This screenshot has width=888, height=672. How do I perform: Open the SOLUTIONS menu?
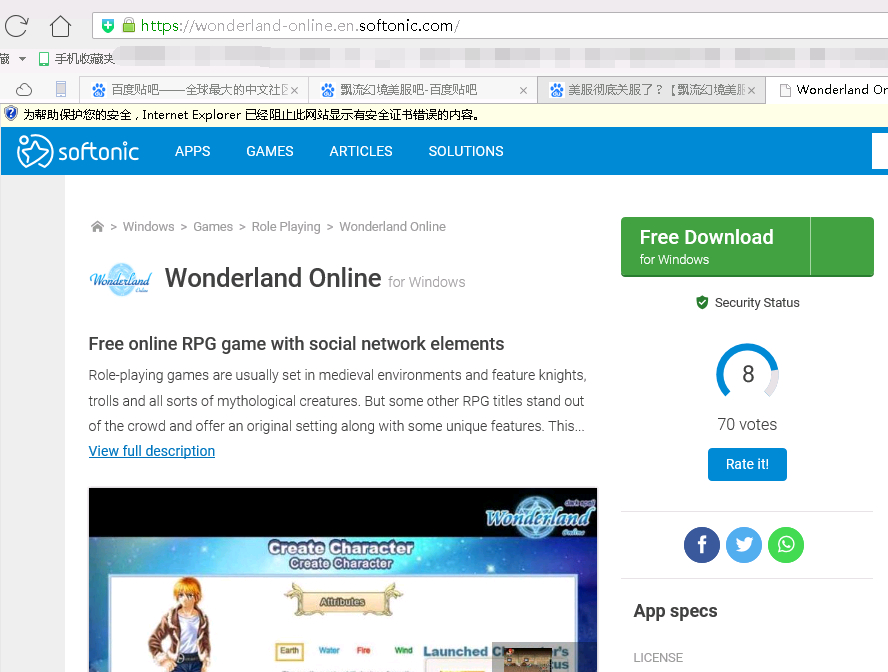[x=466, y=151]
